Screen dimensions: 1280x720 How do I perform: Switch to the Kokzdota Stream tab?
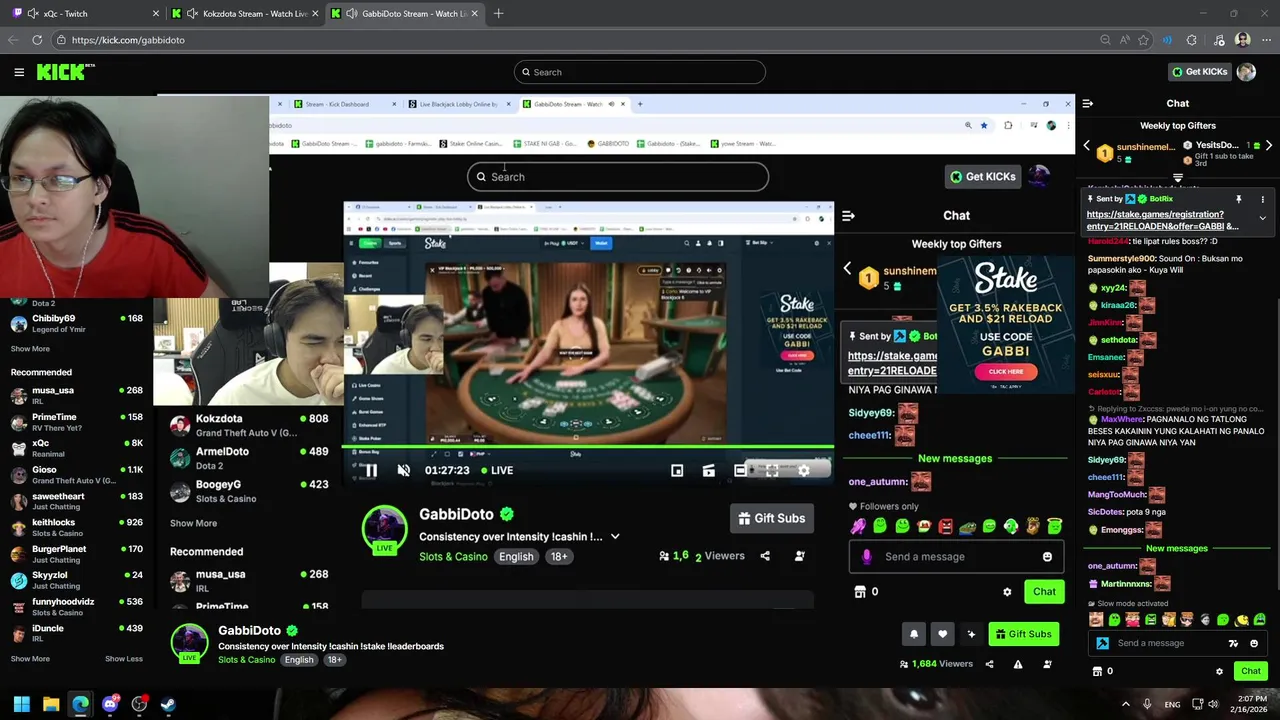(x=245, y=13)
